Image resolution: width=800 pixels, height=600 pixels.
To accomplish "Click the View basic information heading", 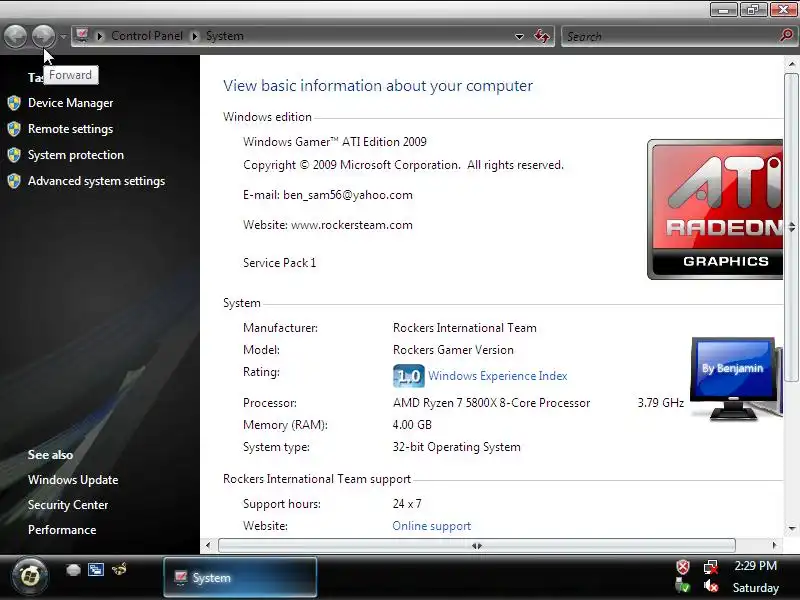I will (378, 86).
